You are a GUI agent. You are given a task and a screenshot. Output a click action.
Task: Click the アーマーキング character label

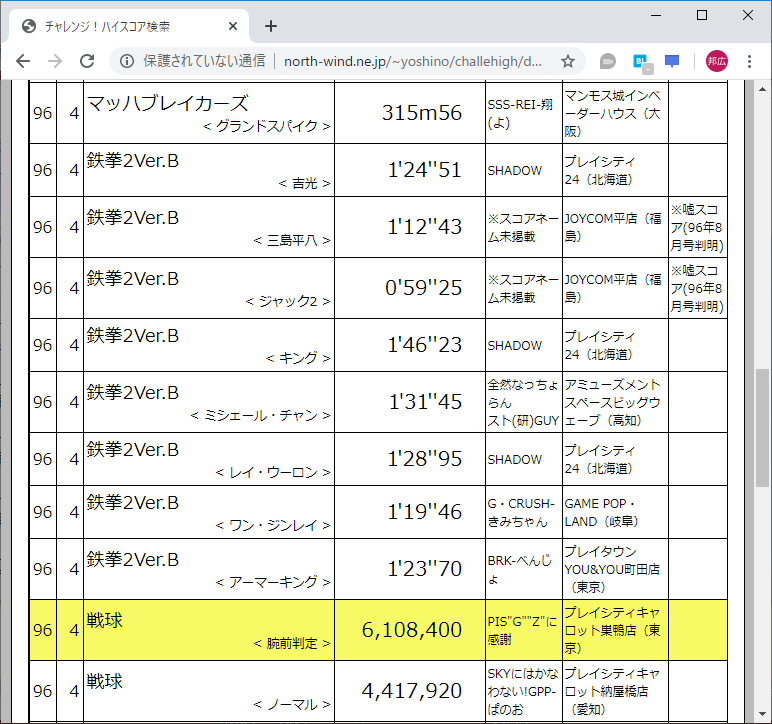[x=273, y=582]
